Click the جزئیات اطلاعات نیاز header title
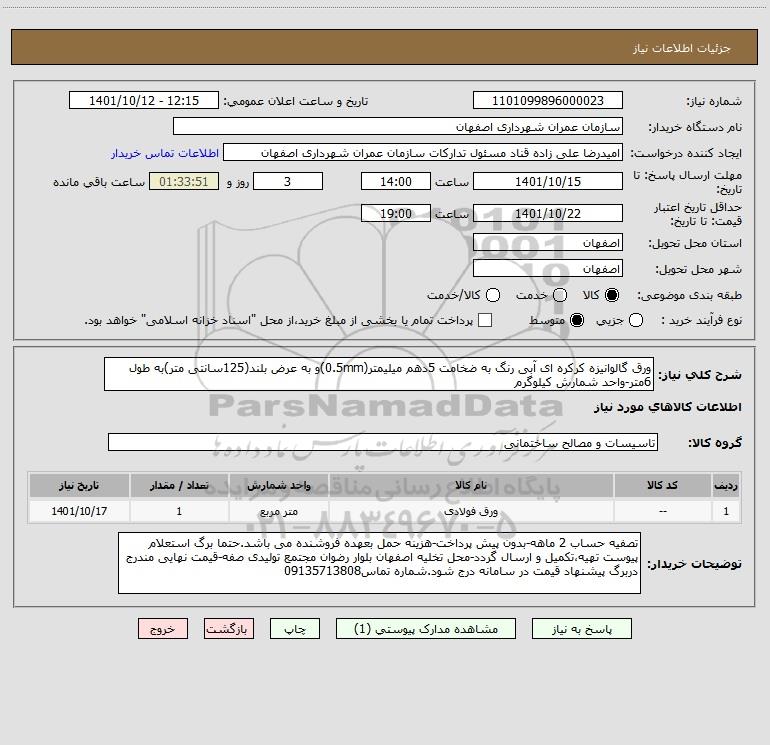This screenshot has width=770, height=745. tap(682, 48)
